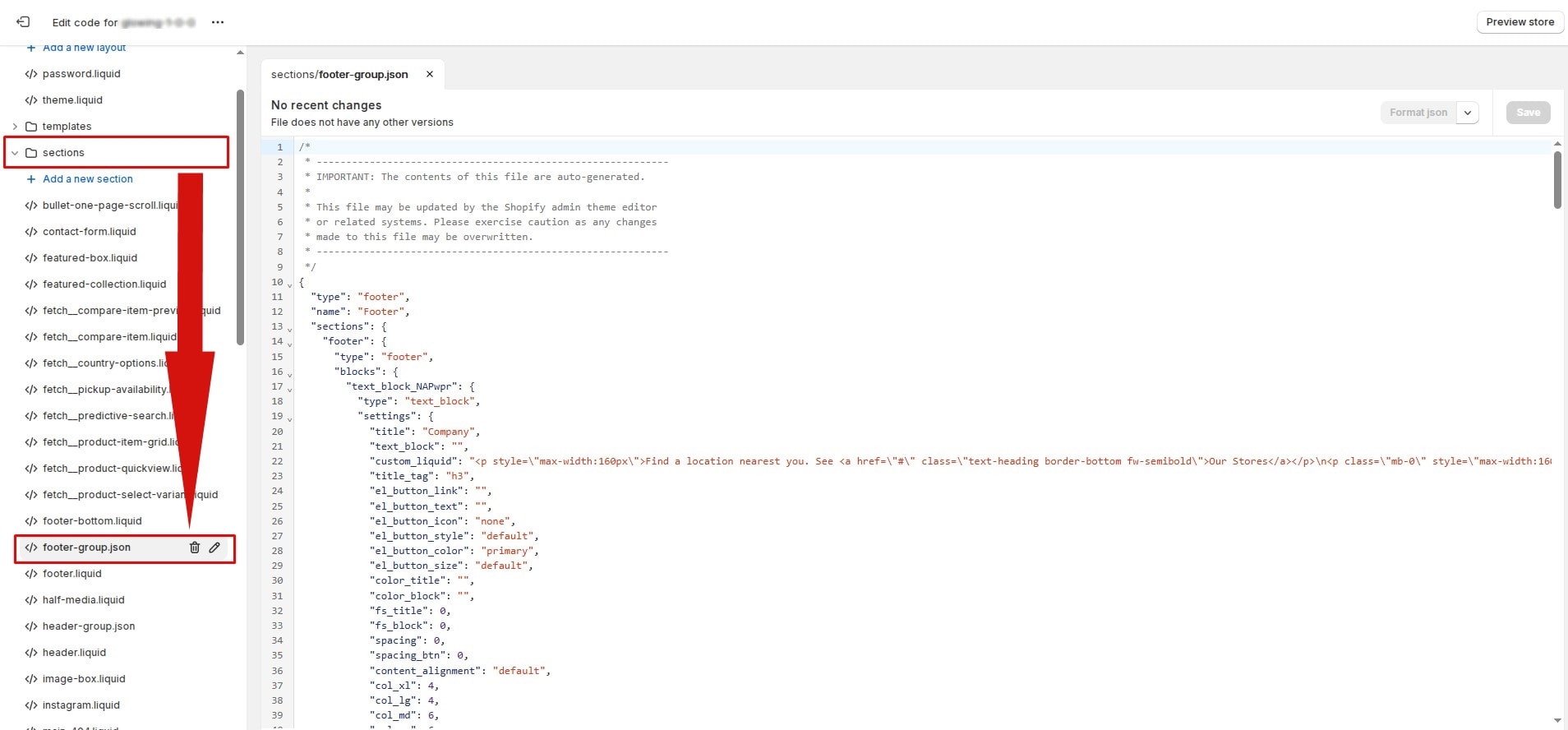The width and height of the screenshot is (1568, 730).
Task: Click the code icon next to password.liquid
Action: click(31, 74)
